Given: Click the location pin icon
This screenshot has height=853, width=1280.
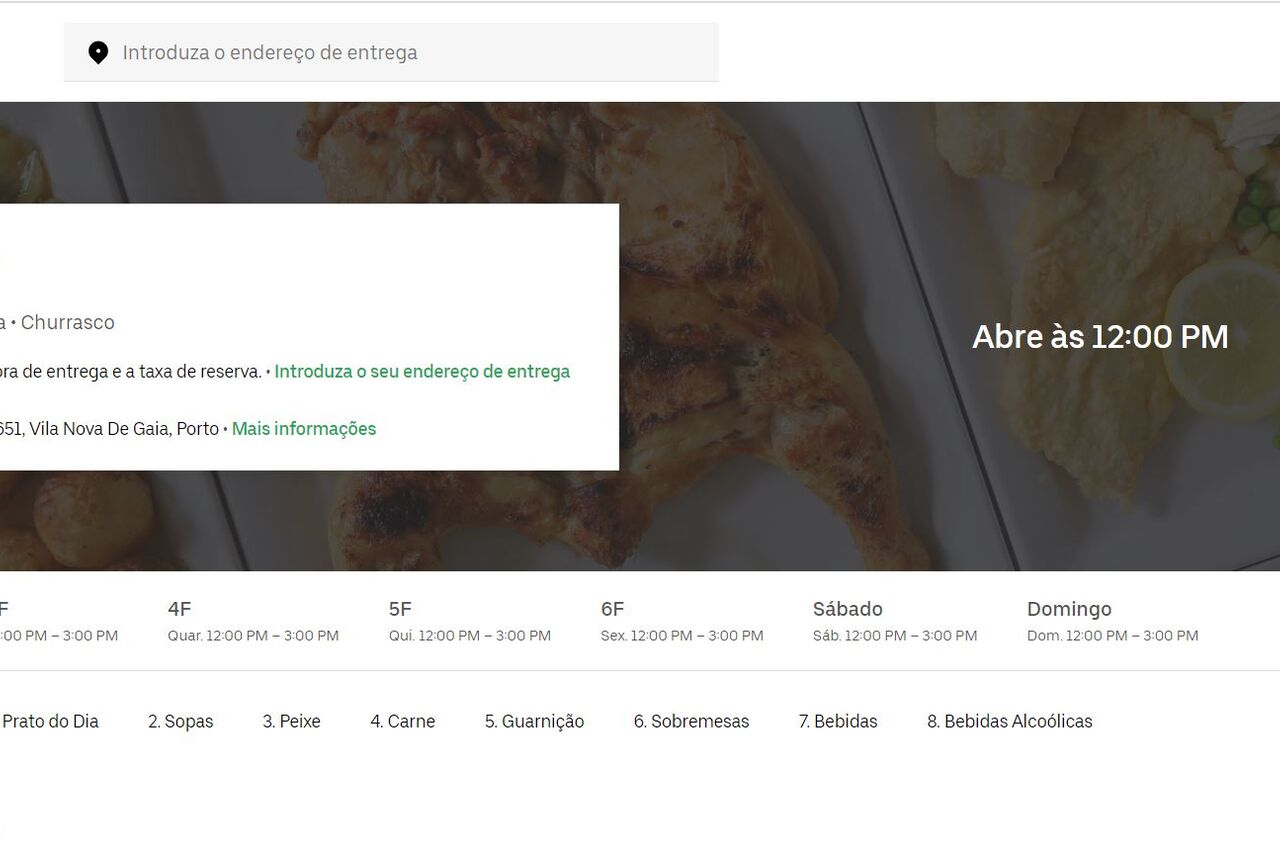Looking at the screenshot, I should click(98, 53).
